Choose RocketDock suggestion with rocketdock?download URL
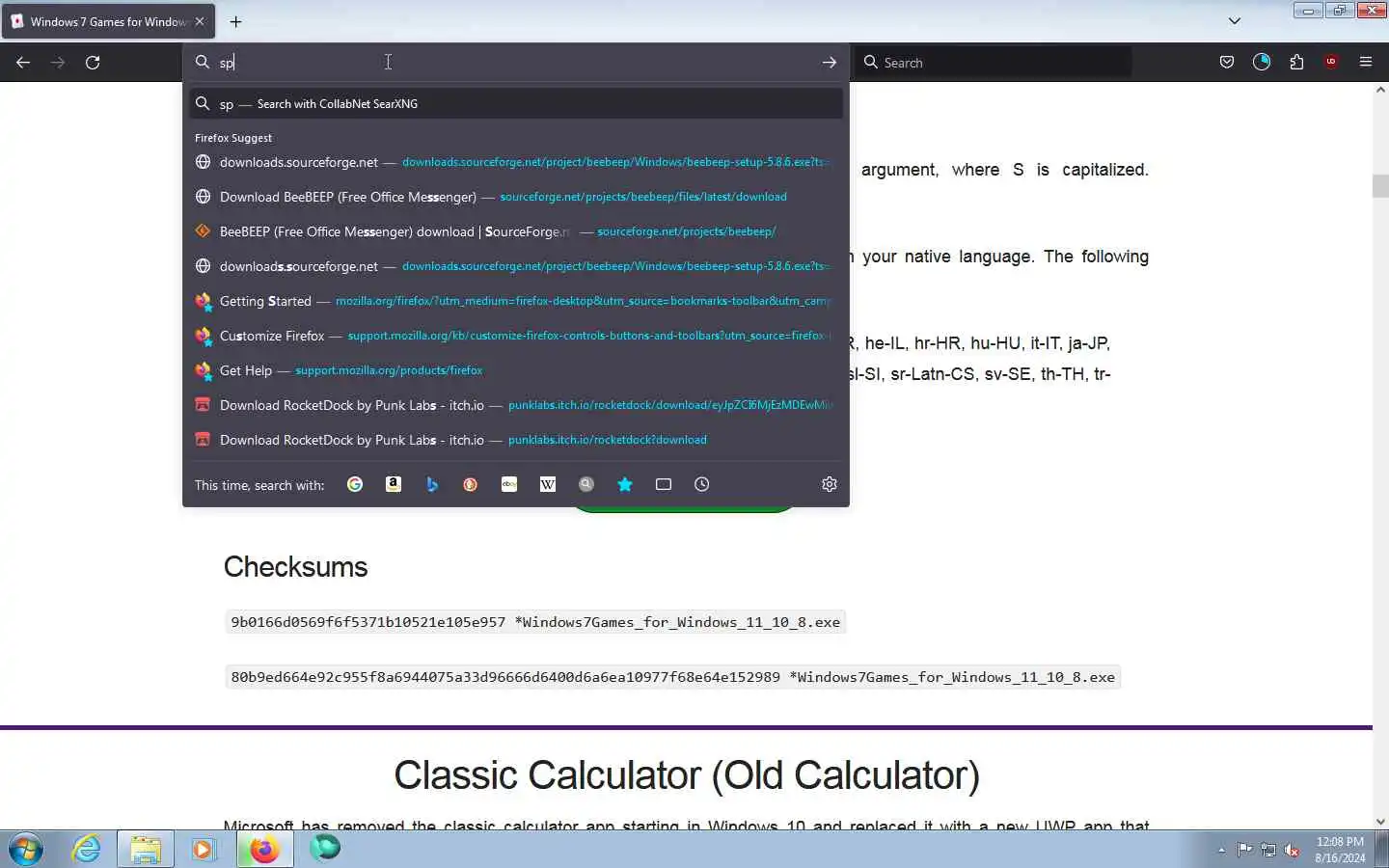This screenshot has width=1389, height=868. [x=516, y=440]
